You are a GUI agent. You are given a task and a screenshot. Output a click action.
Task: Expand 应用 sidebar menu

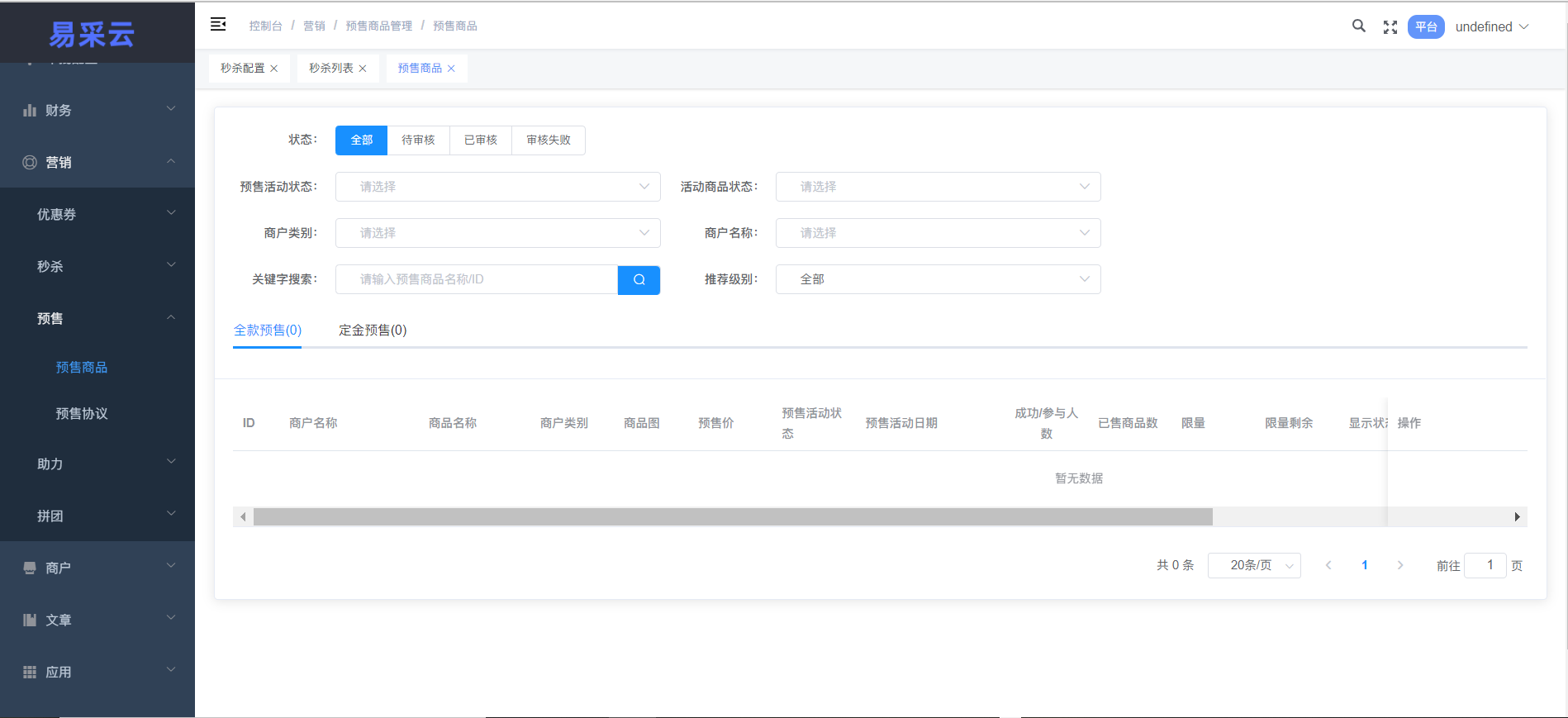[x=171, y=670]
